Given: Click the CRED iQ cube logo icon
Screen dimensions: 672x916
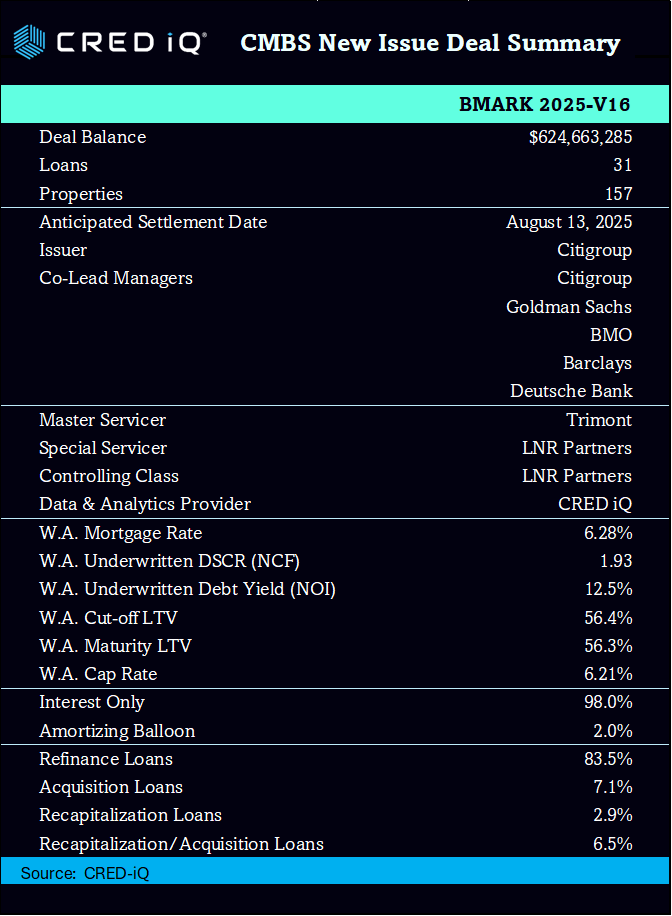Looking at the screenshot, I should tap(28, 42).
